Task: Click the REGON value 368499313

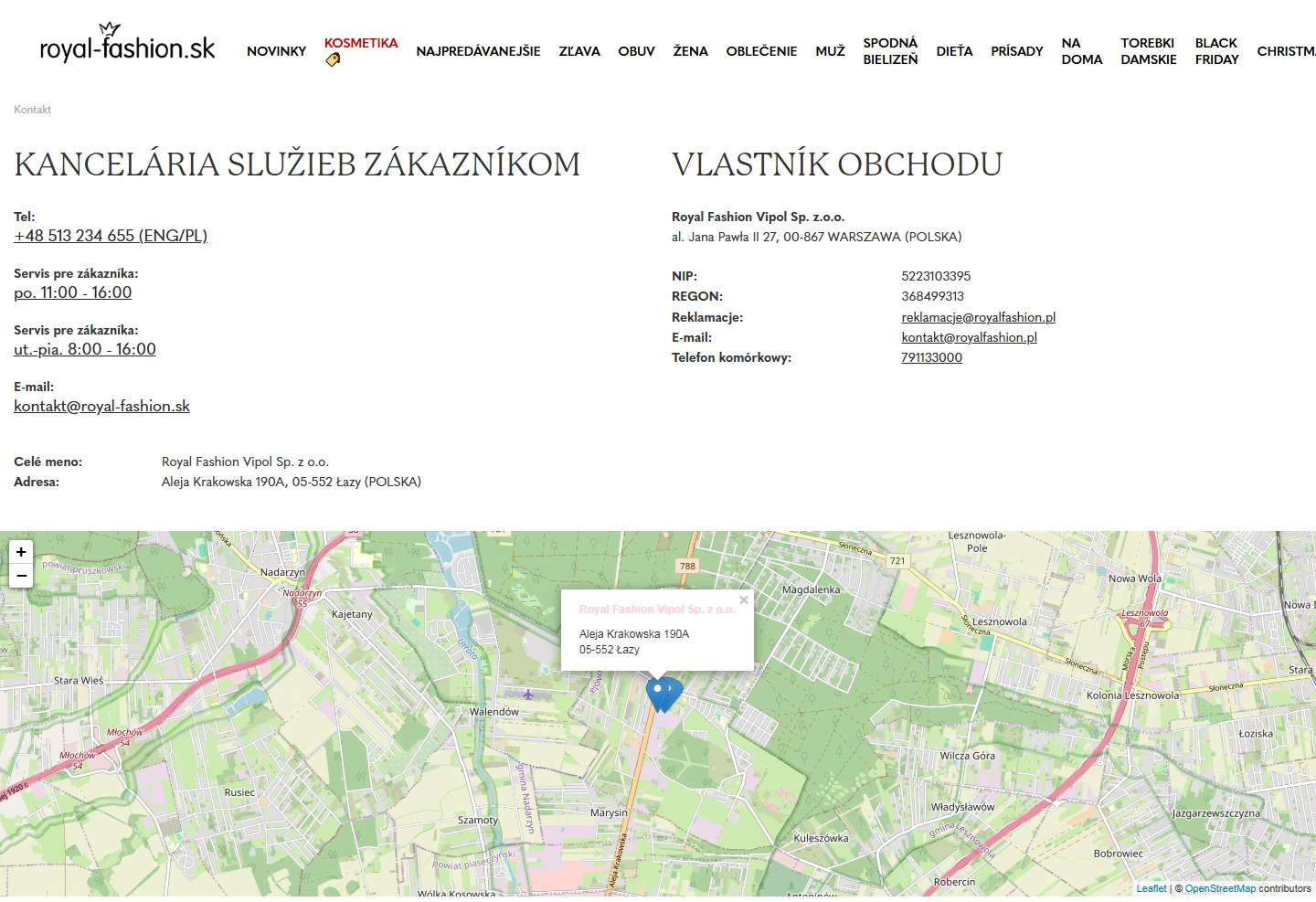Action: pos(932,296)
